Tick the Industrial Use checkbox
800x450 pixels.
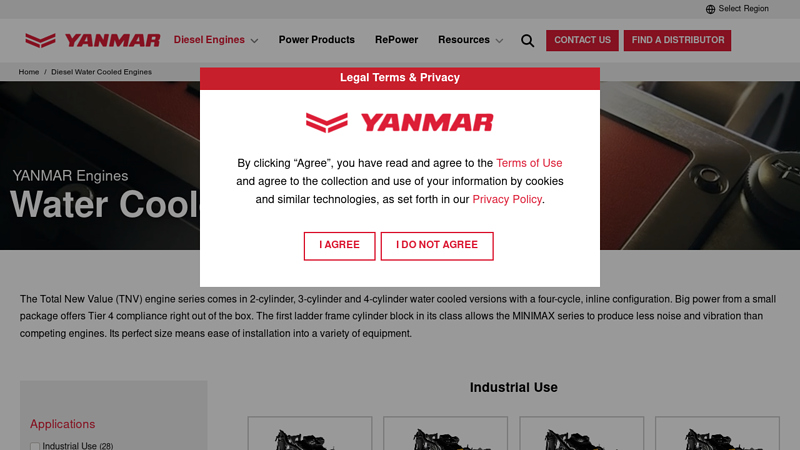pyautogui.click(x=35, y=446)
